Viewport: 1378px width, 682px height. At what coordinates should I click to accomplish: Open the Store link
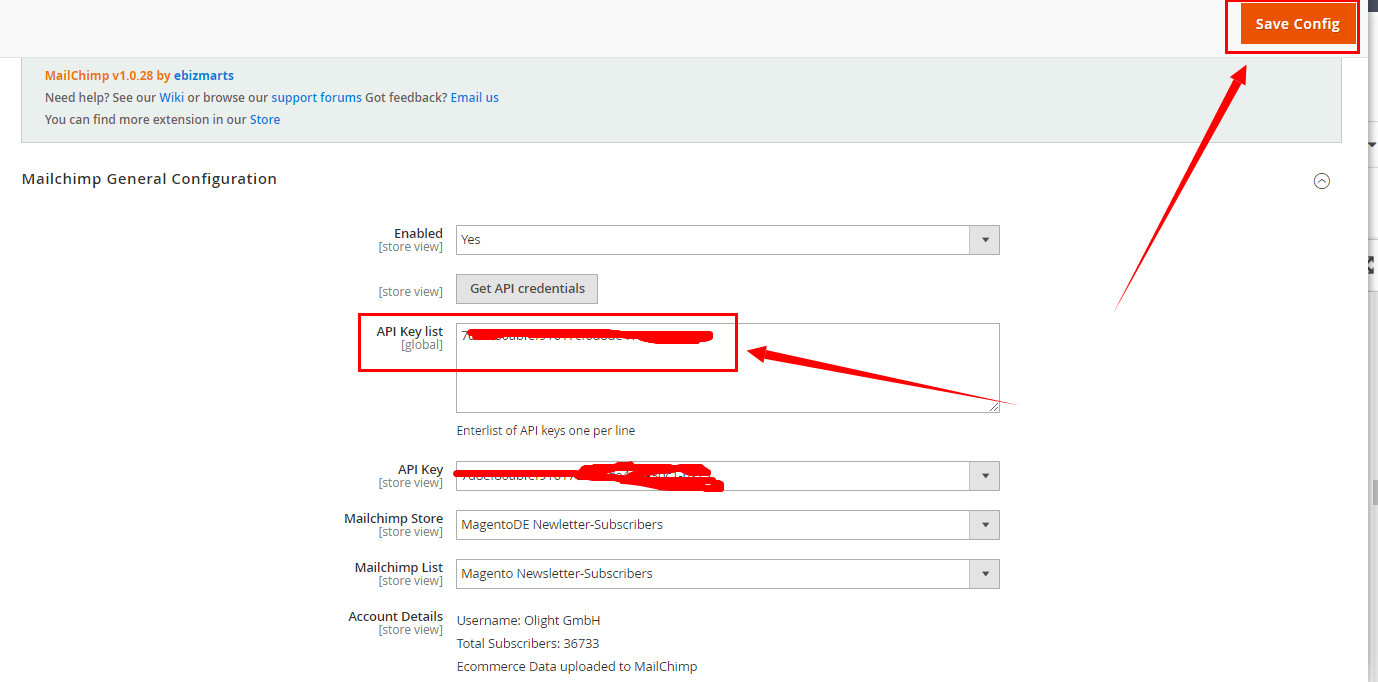[265, 119]
